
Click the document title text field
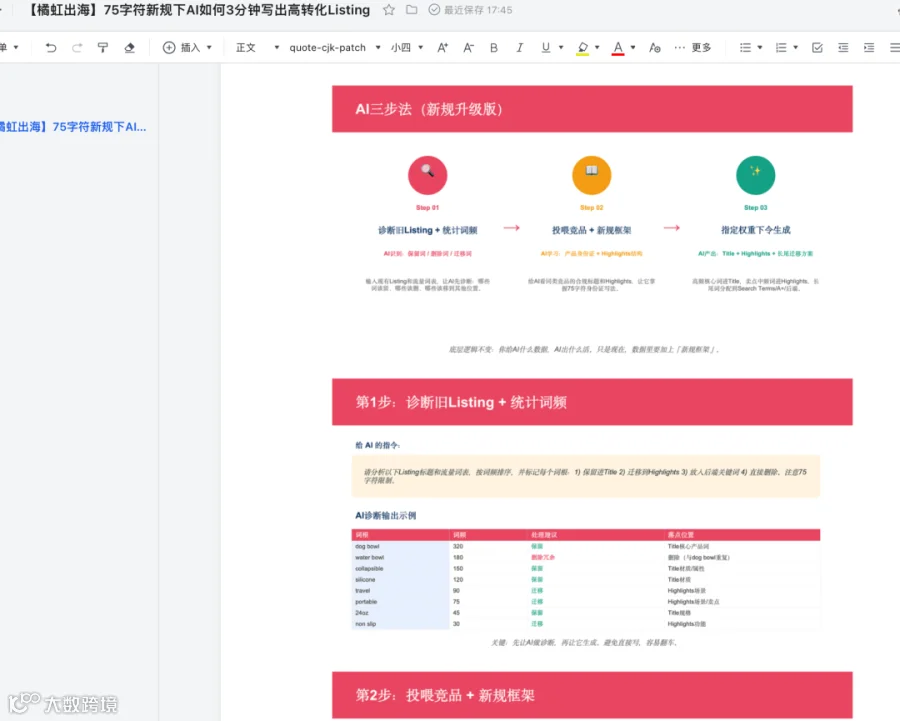(x=199, y=10)
